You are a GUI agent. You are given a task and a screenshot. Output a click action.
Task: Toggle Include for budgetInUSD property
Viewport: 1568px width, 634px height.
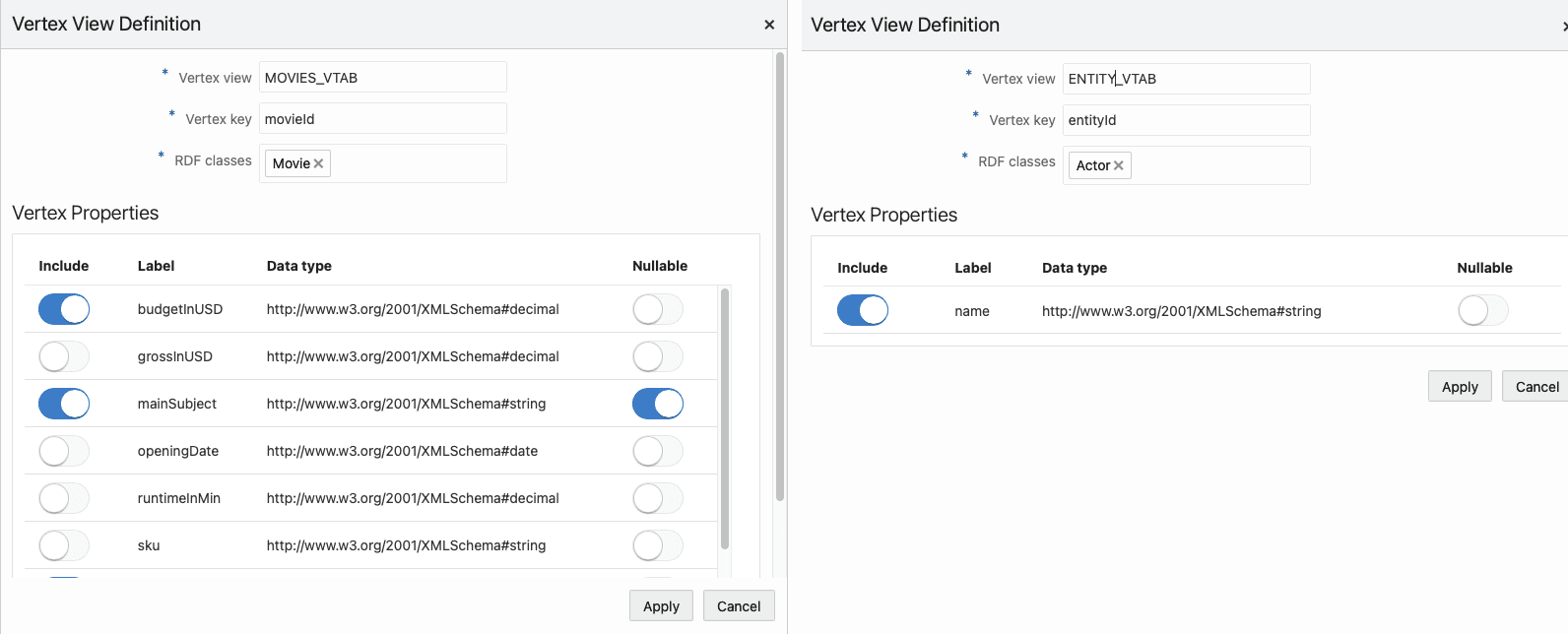click(64, 309)
